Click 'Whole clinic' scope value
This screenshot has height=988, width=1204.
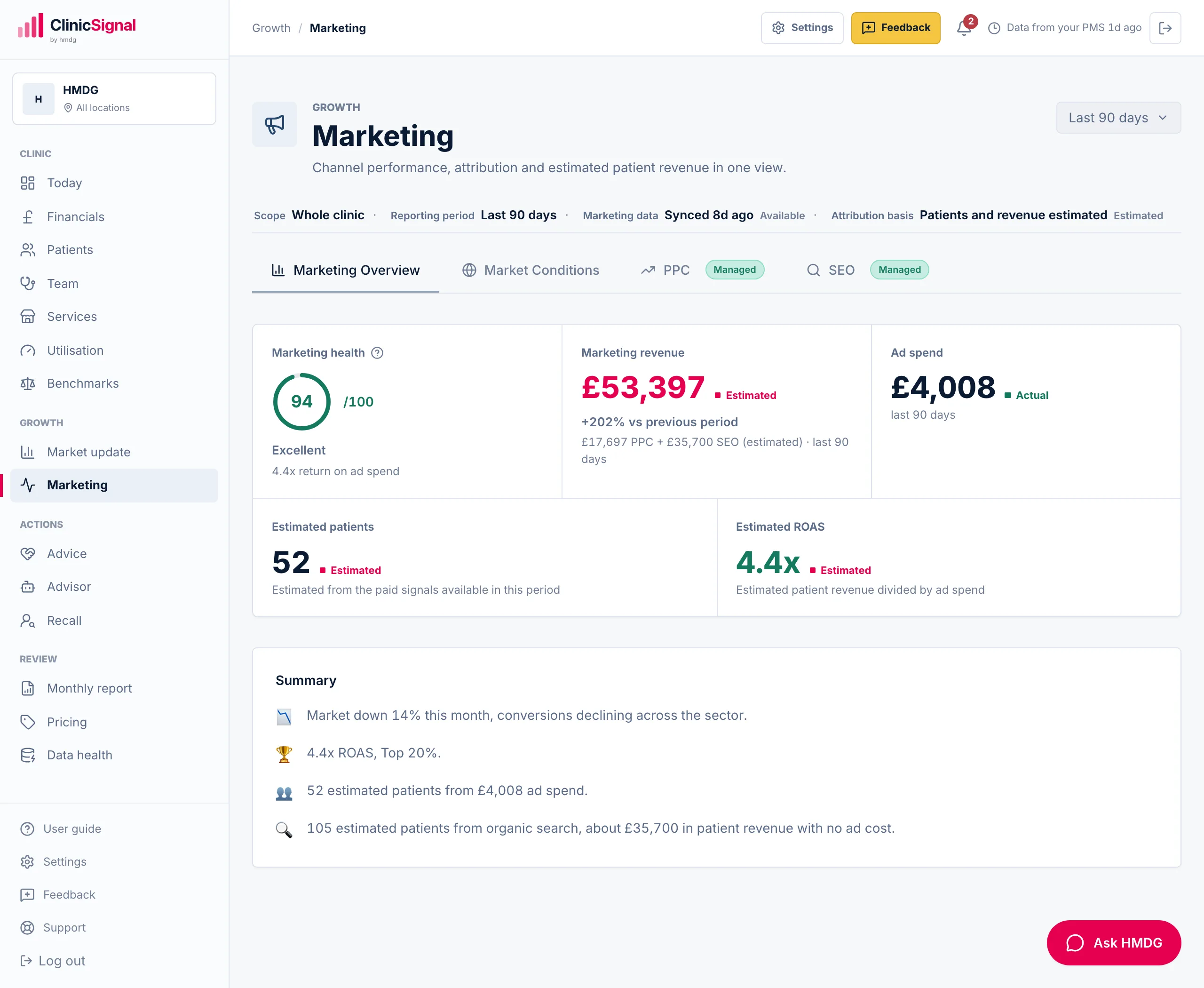[x=328, y=215]
